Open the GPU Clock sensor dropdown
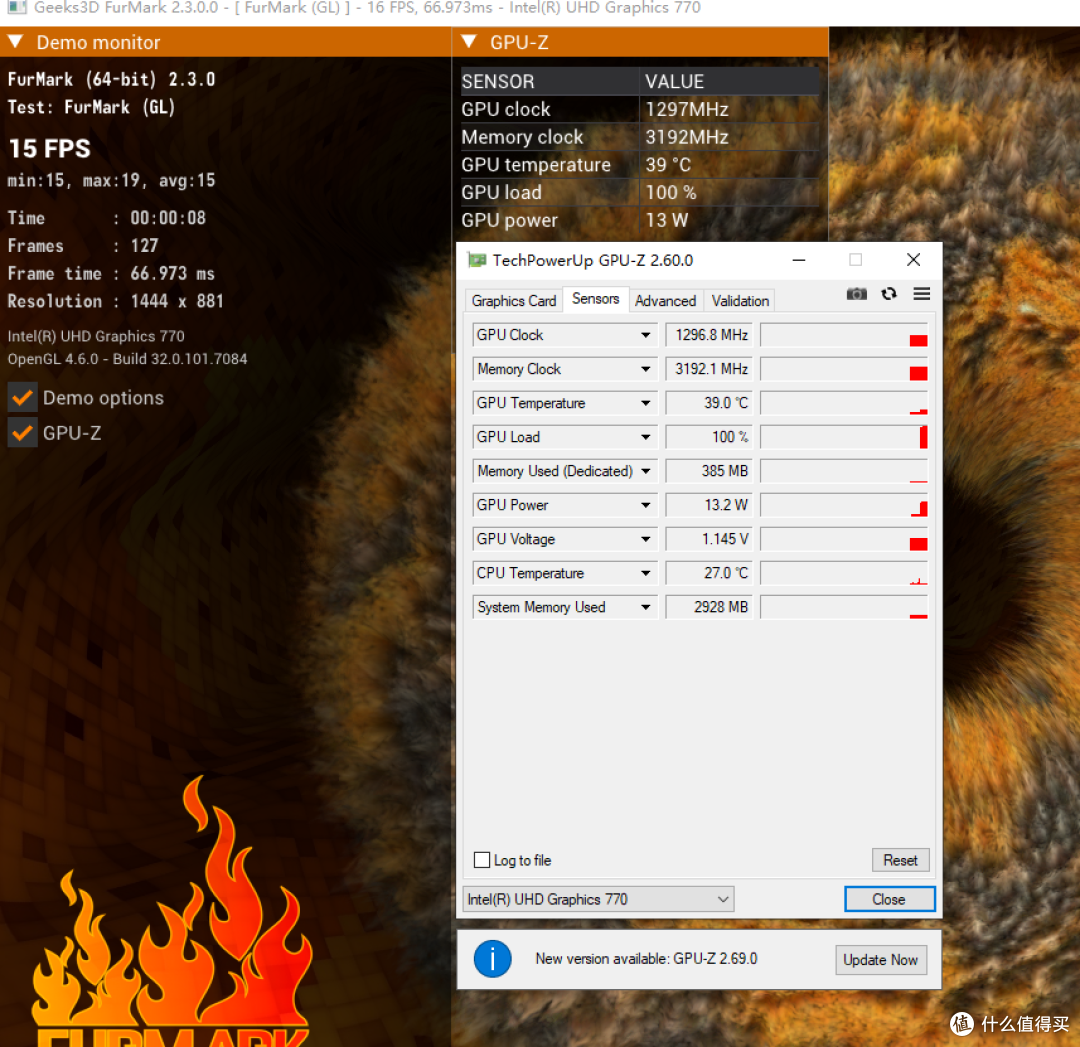The image size is (1080, 1047). pyautogui.click(x=645, y=335)
